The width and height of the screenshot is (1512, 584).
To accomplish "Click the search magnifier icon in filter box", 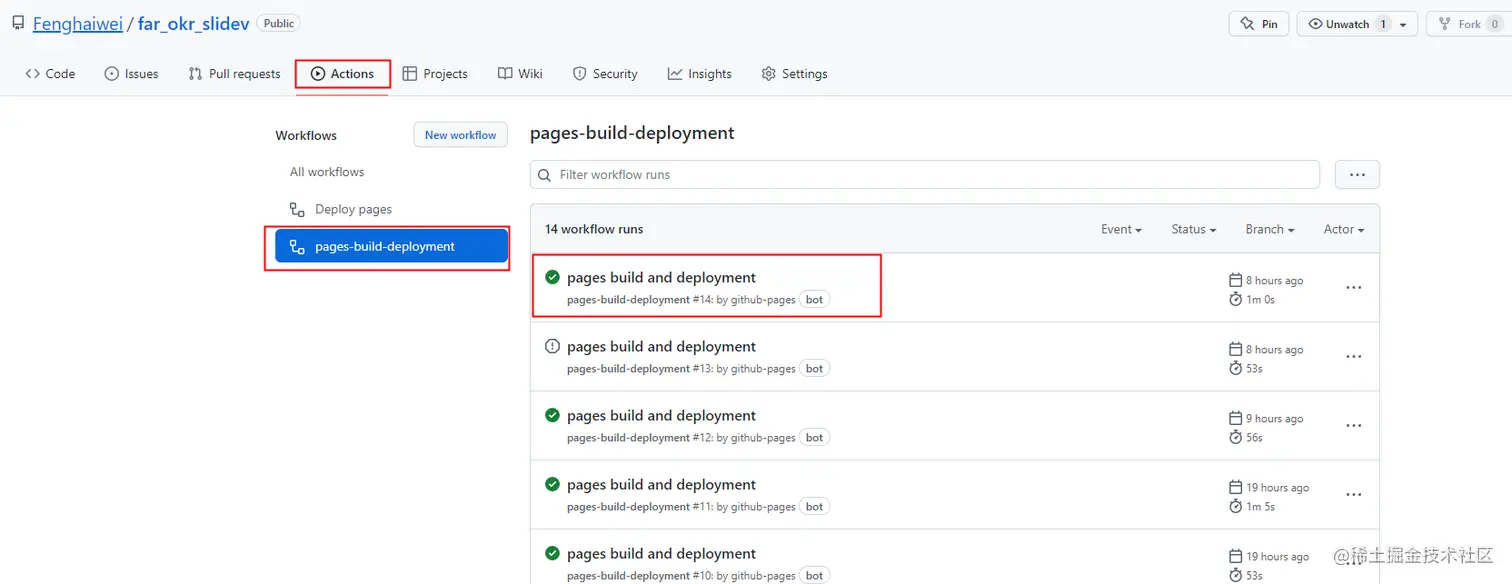I will click(545, 175).
